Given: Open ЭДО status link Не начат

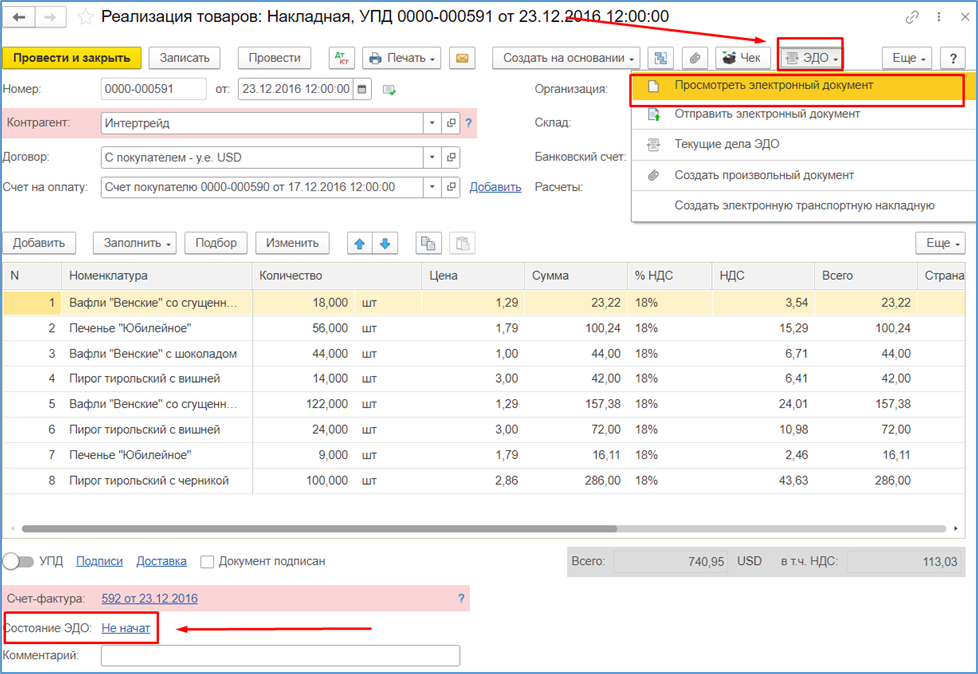Looking at the screenshot, I should pyautogui.click(x=126, y=628).
